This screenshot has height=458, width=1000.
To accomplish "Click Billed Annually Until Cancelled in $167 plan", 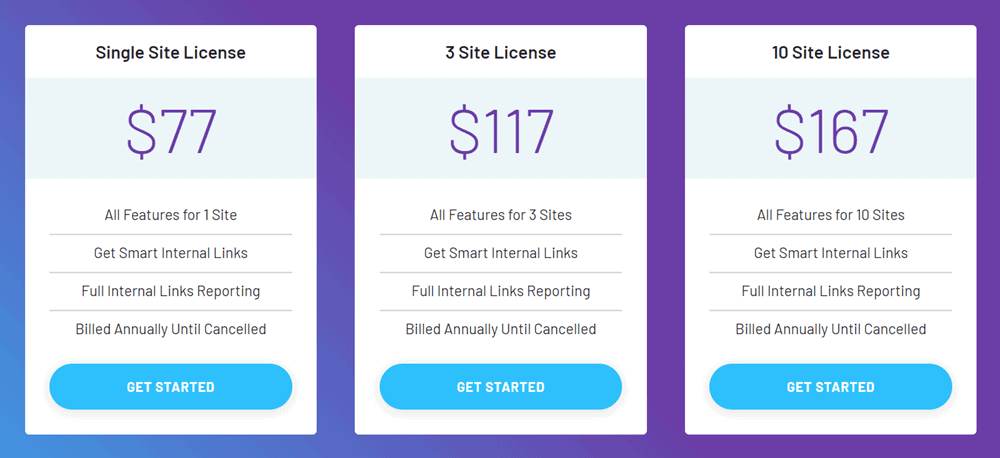I will coord(830,330).
